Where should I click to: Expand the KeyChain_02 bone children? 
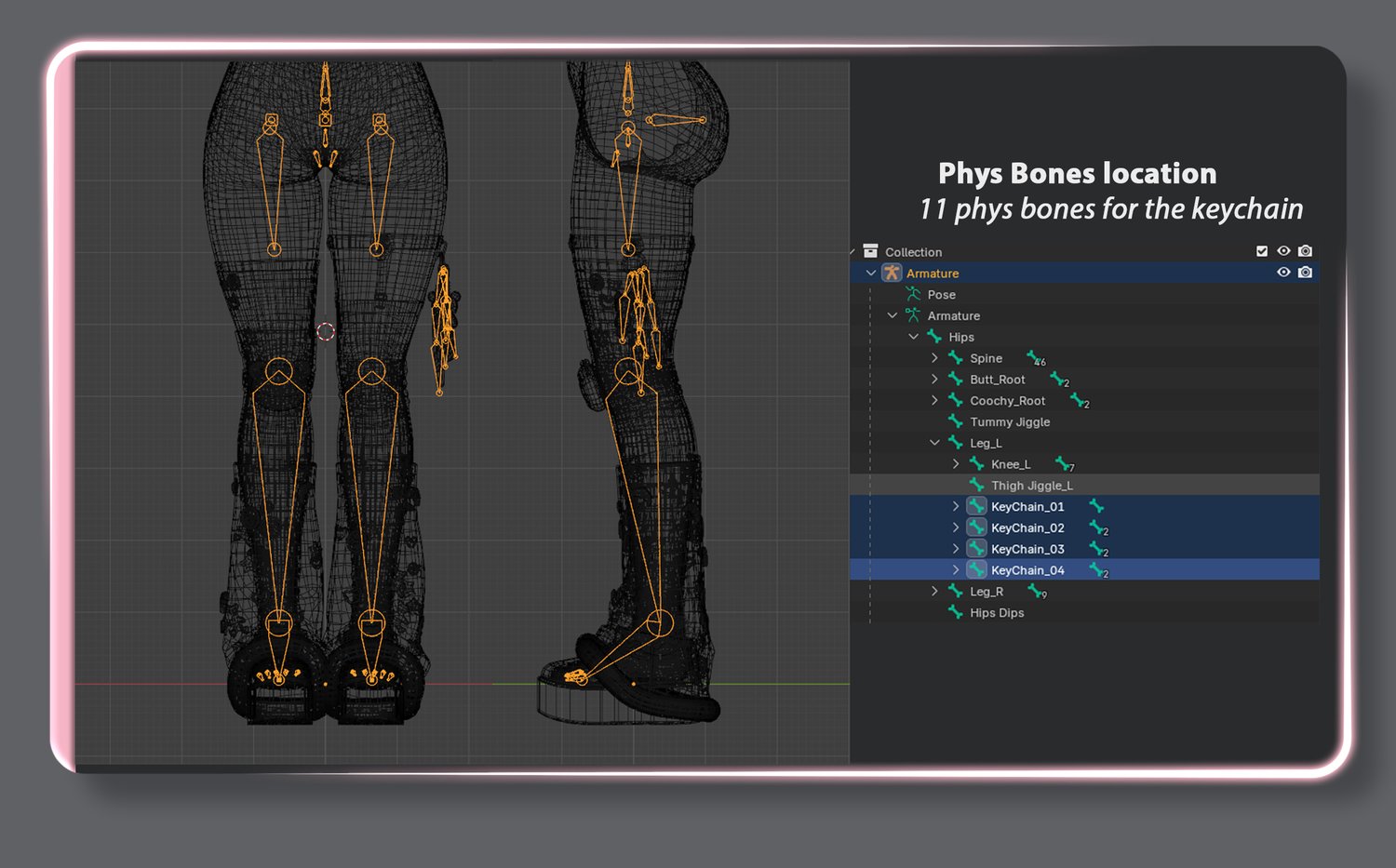click(x=956, y=527)
